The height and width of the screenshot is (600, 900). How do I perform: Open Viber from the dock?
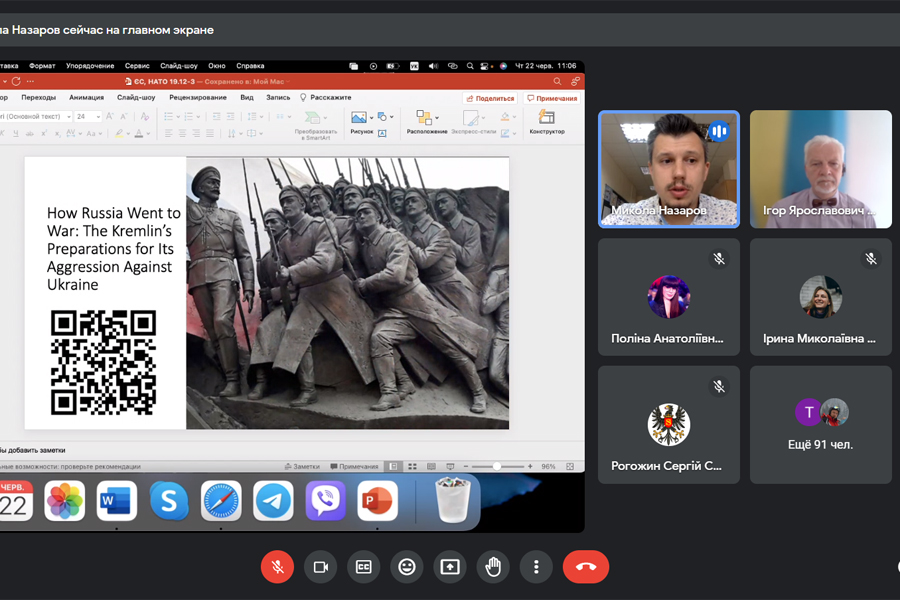[x=325, y=501]
